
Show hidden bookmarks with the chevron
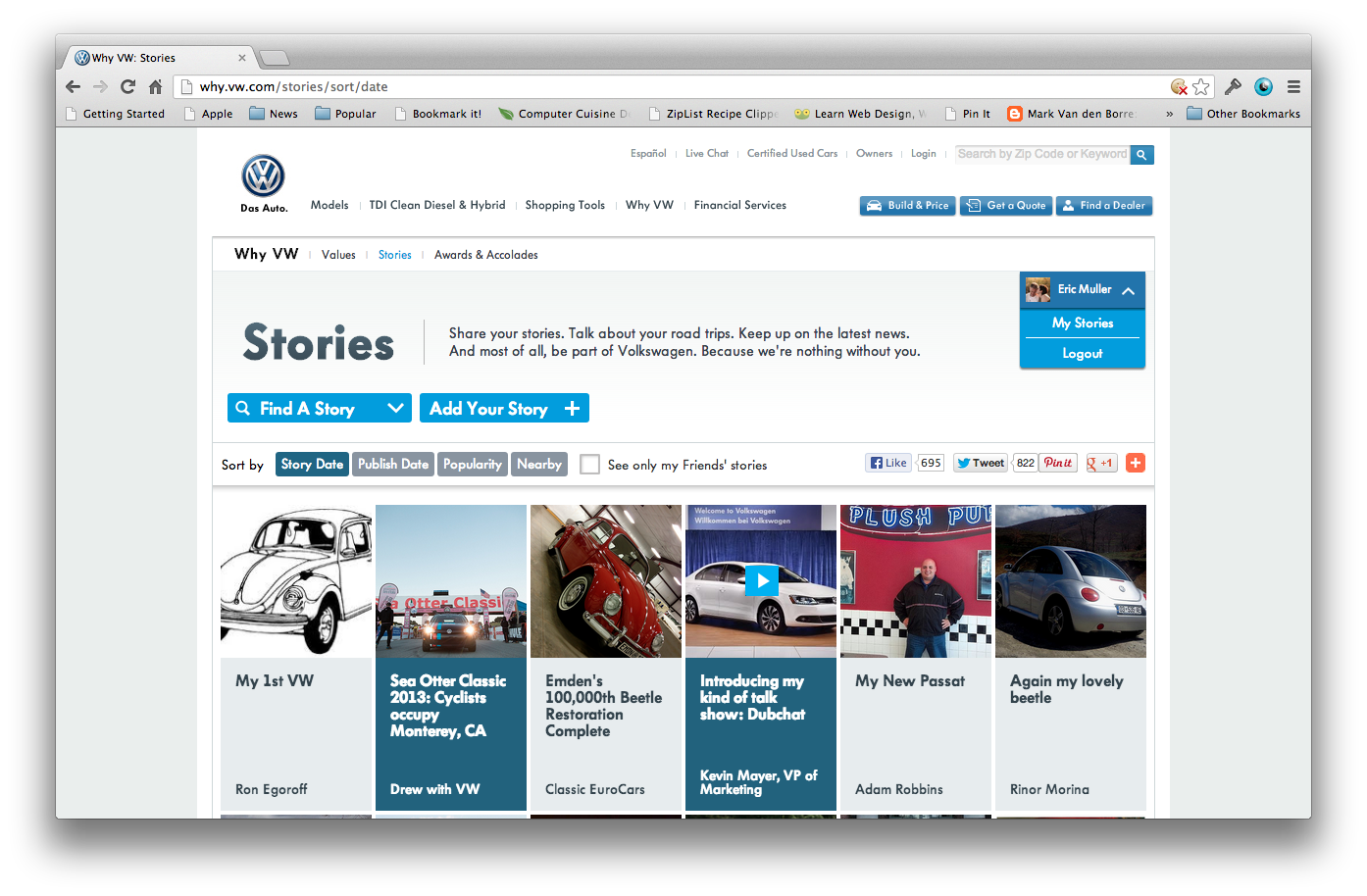tap(1169, 114)
